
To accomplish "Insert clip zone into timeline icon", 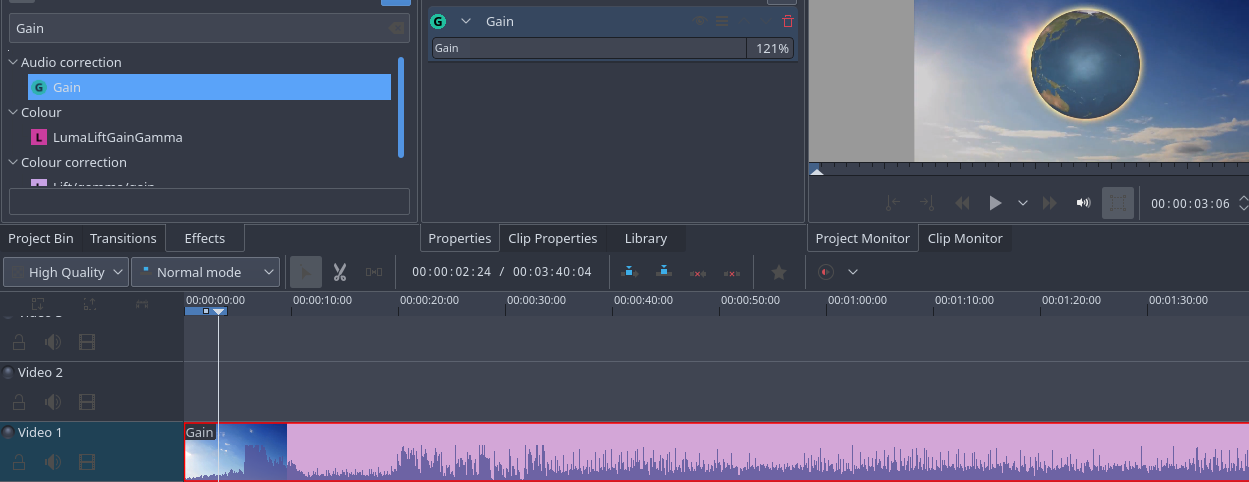I will (629, 272).
